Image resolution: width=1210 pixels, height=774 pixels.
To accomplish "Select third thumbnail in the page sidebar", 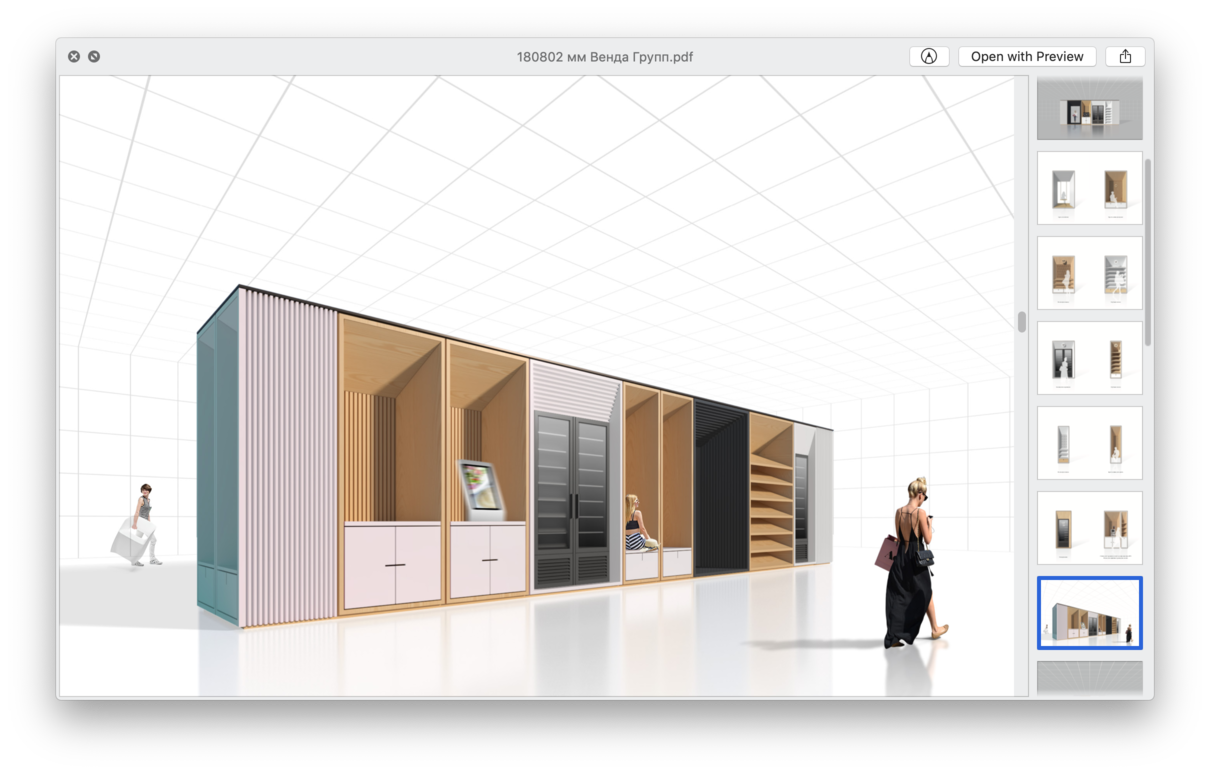I will point(1089,273).
